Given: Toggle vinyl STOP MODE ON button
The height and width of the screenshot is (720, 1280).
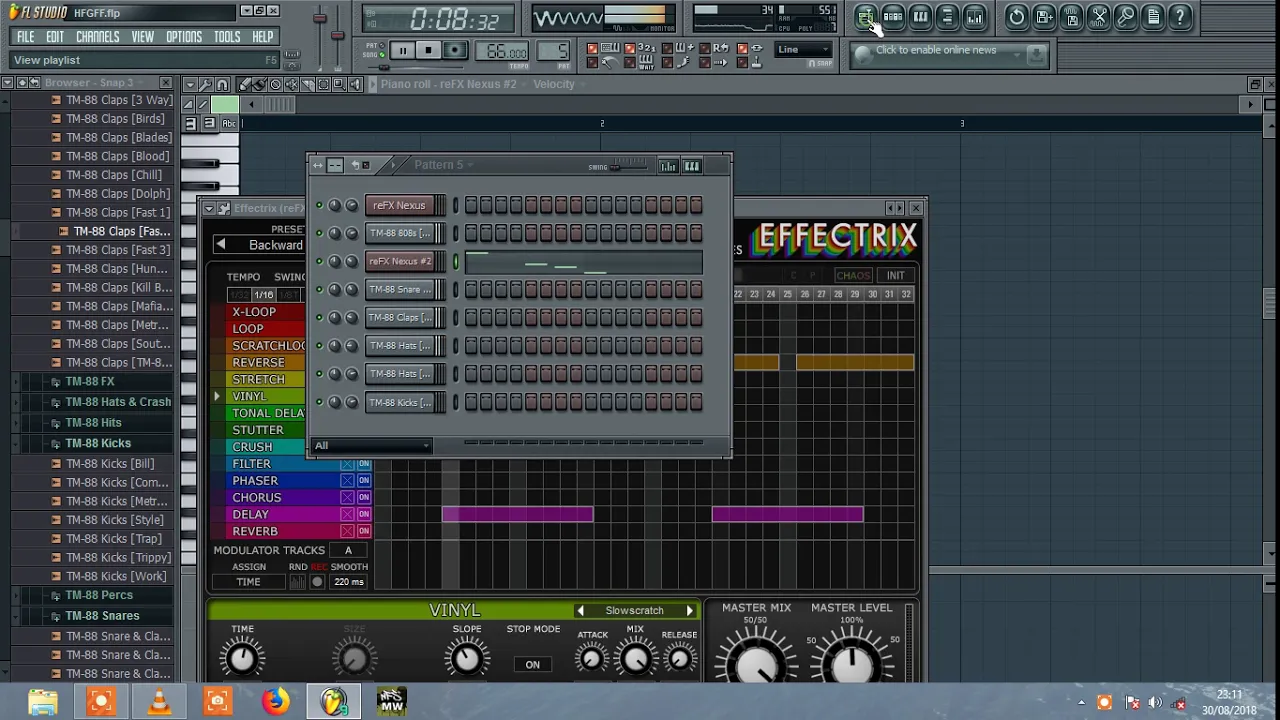Looking at the screenshot, I should click(533, 665).
